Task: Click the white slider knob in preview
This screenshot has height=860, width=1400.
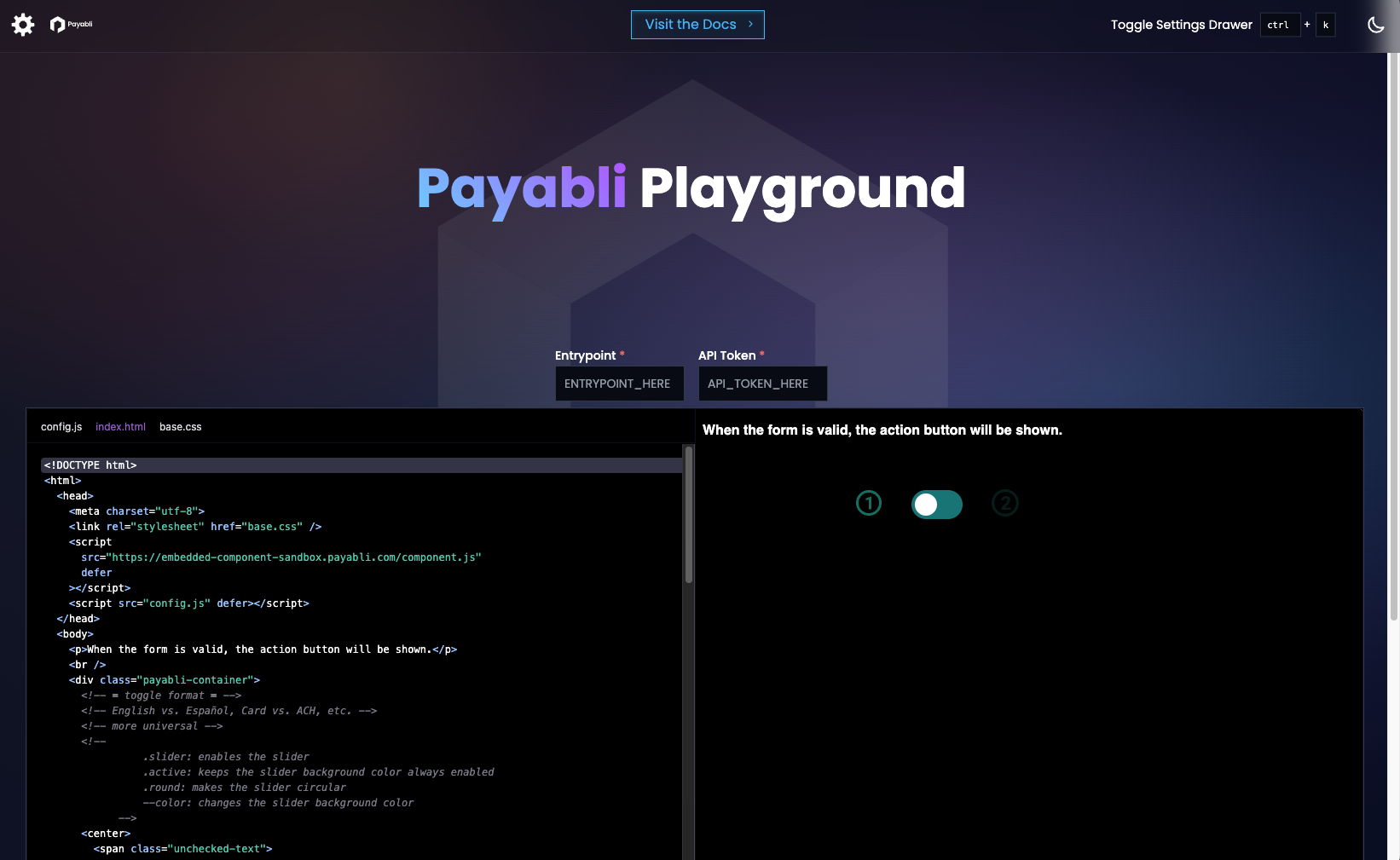Action: [x=926, y=504]
